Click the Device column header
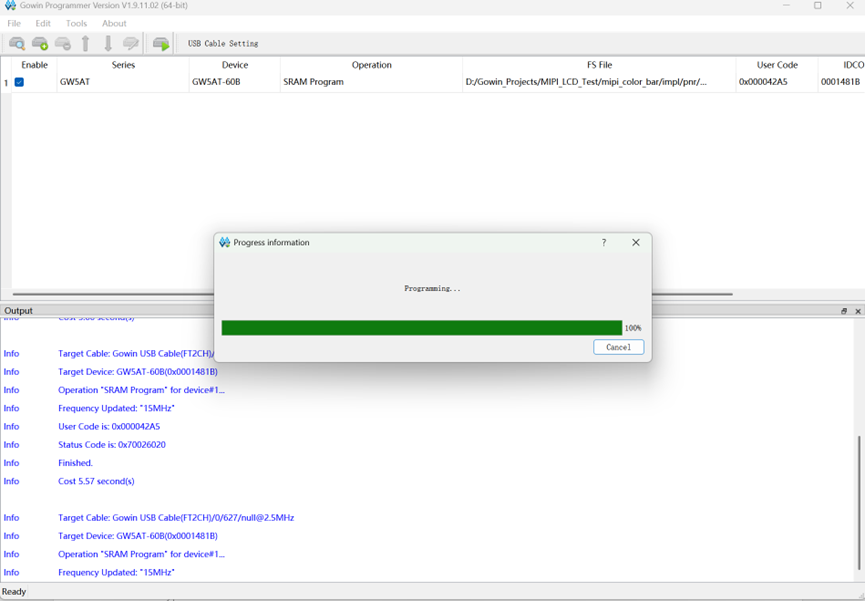Viewport: 865px width, 601px height. (234, 65)
